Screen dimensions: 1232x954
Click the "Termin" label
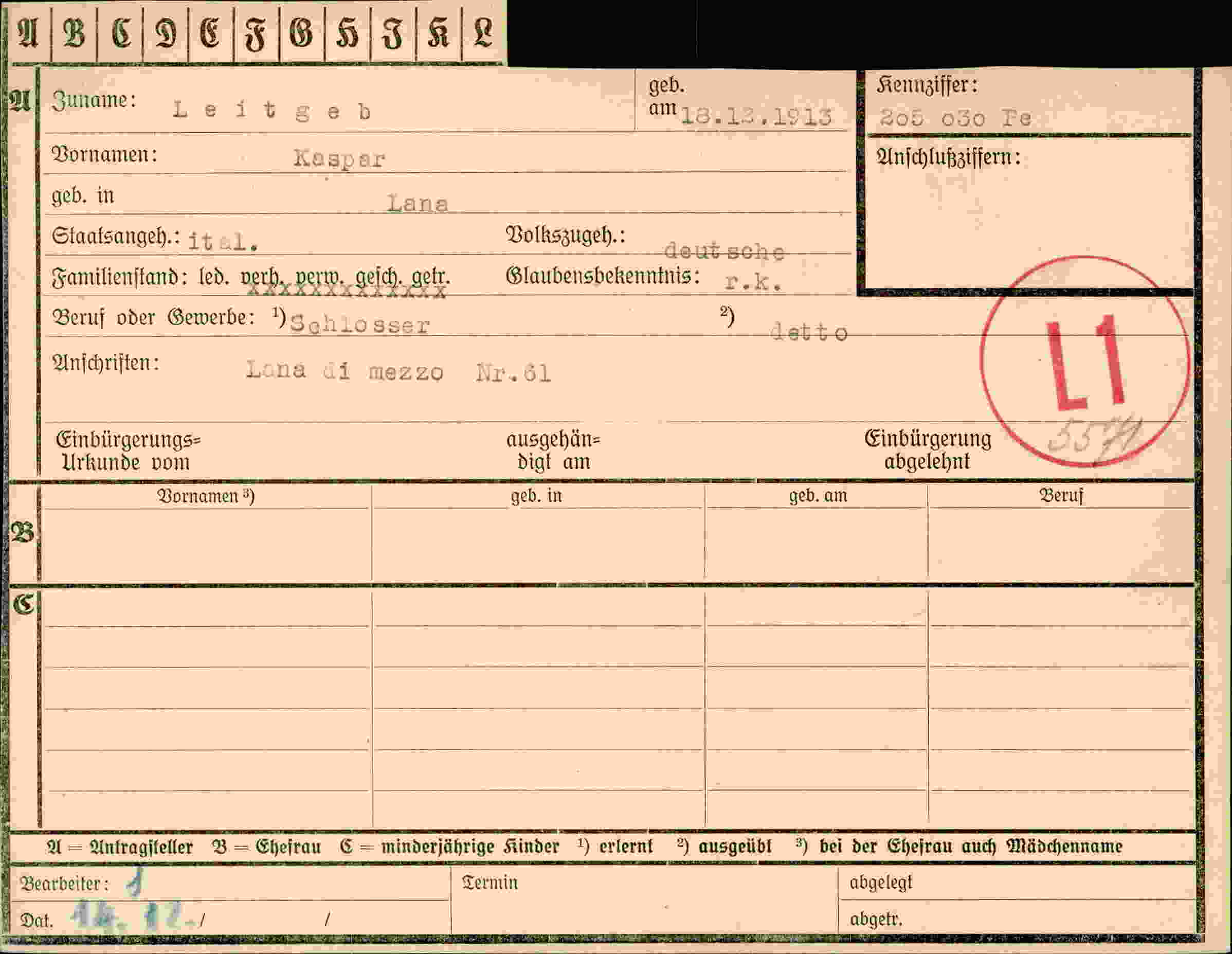point(490,883)
